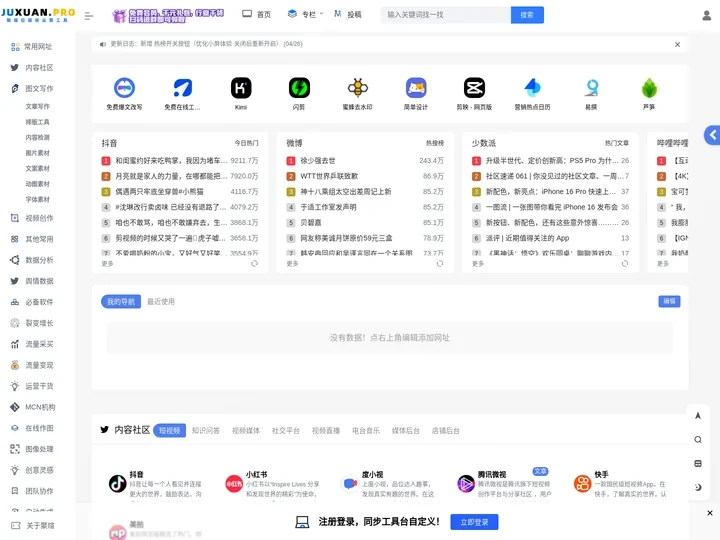Select the 视频直播 category tab

326,430
